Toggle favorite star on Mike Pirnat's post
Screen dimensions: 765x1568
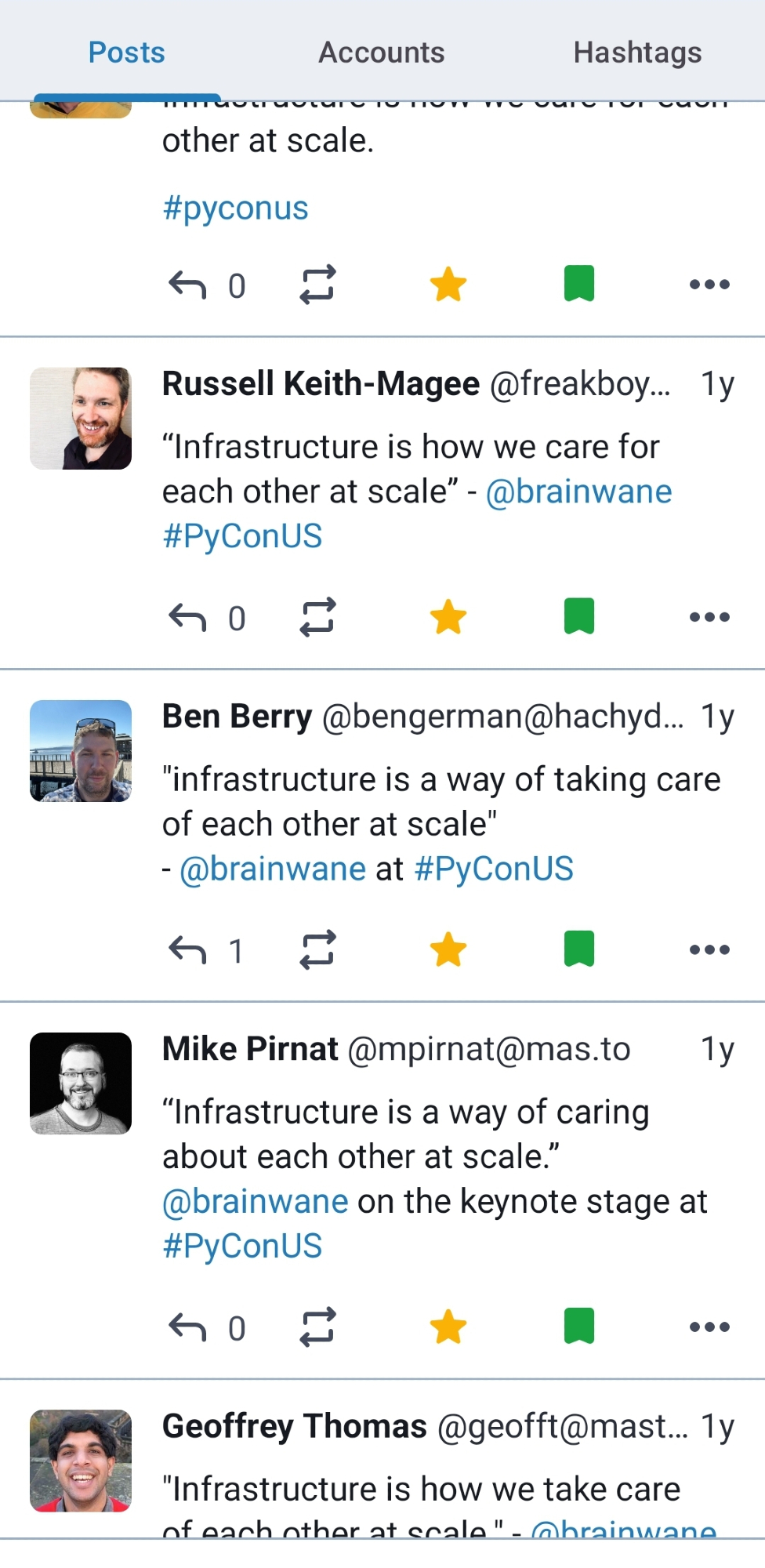pos(448,1327)
